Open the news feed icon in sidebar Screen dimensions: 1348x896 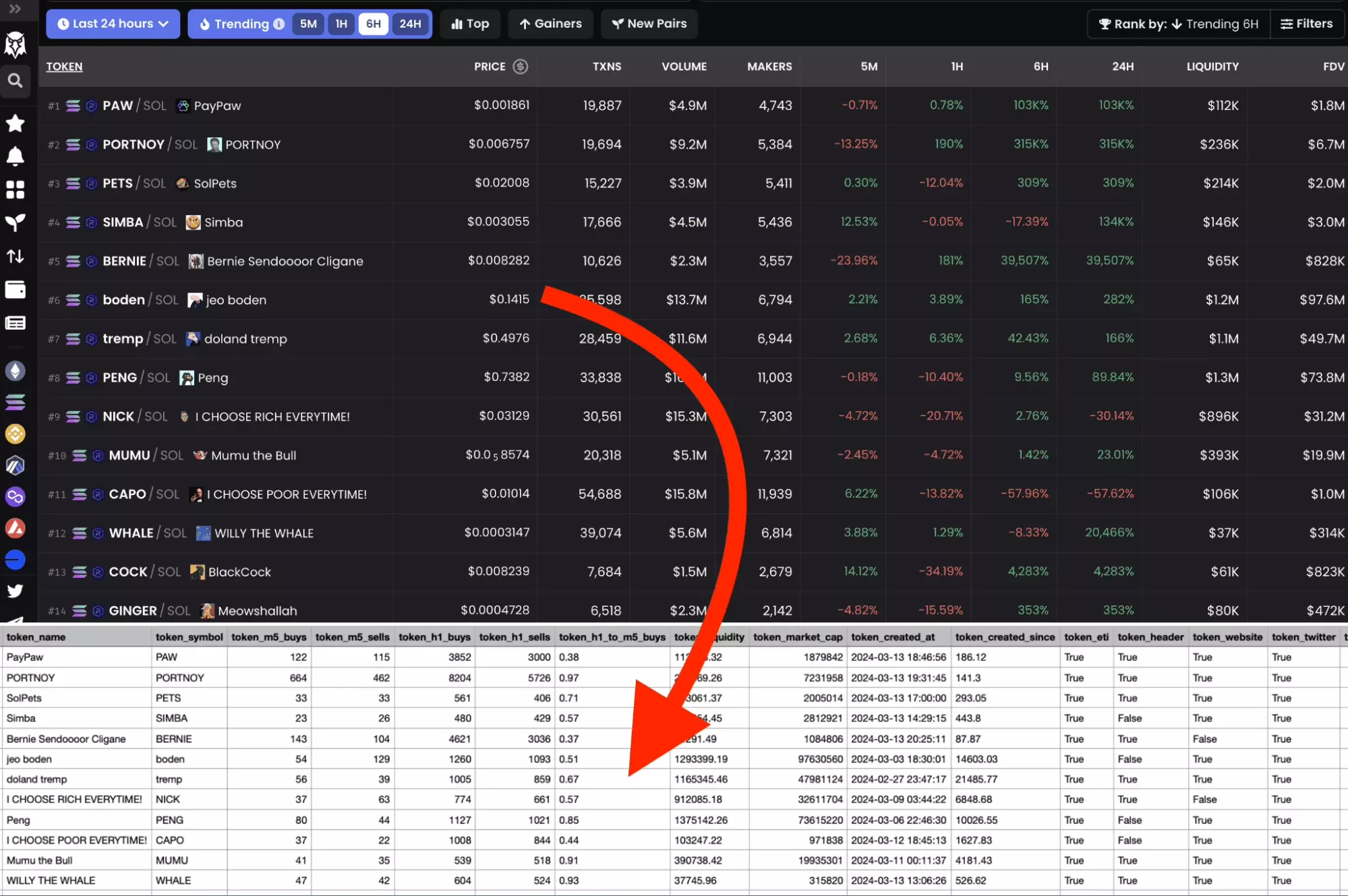coord(16,322)
